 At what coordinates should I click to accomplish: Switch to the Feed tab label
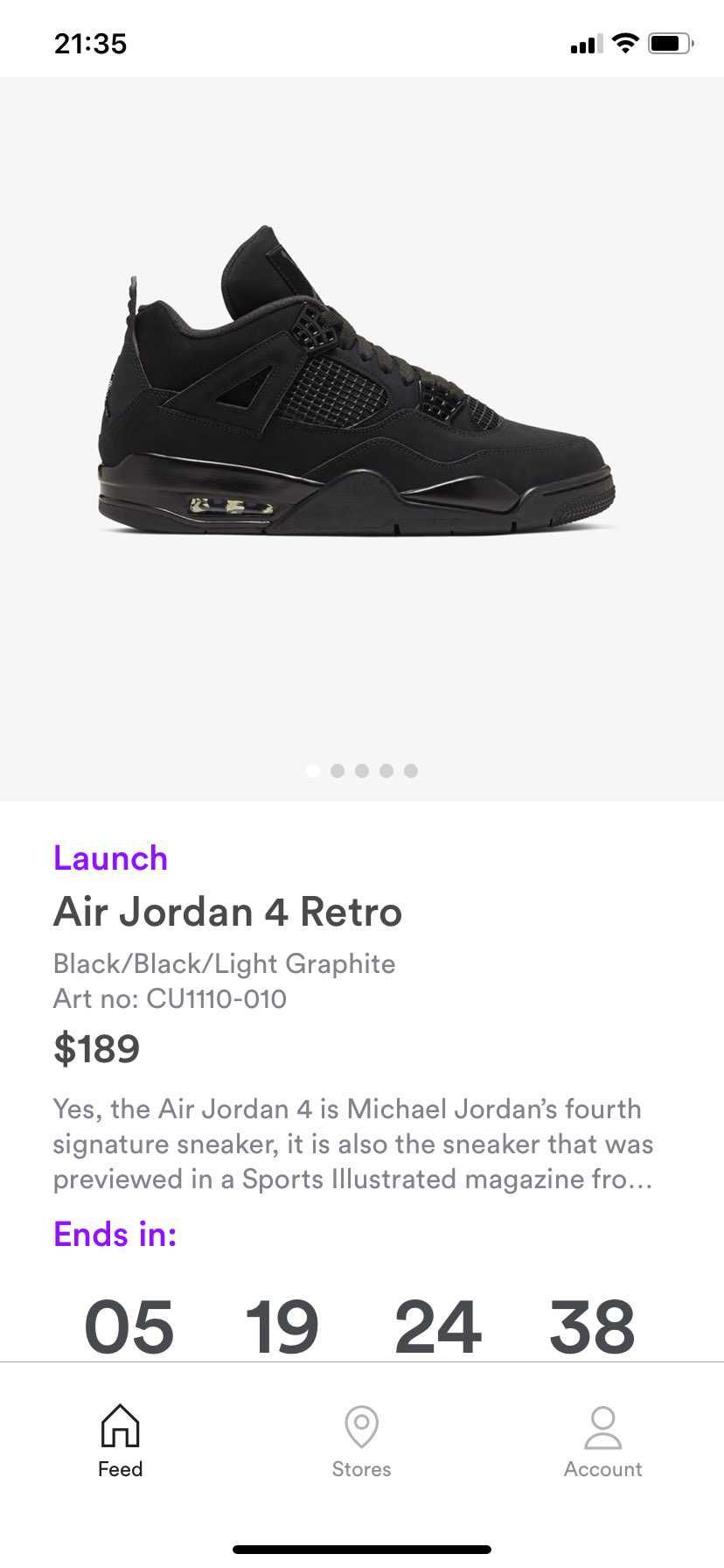120,1469
